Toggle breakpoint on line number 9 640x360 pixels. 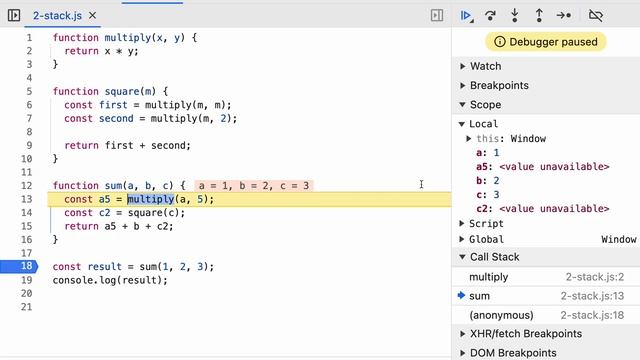point(29,145)
